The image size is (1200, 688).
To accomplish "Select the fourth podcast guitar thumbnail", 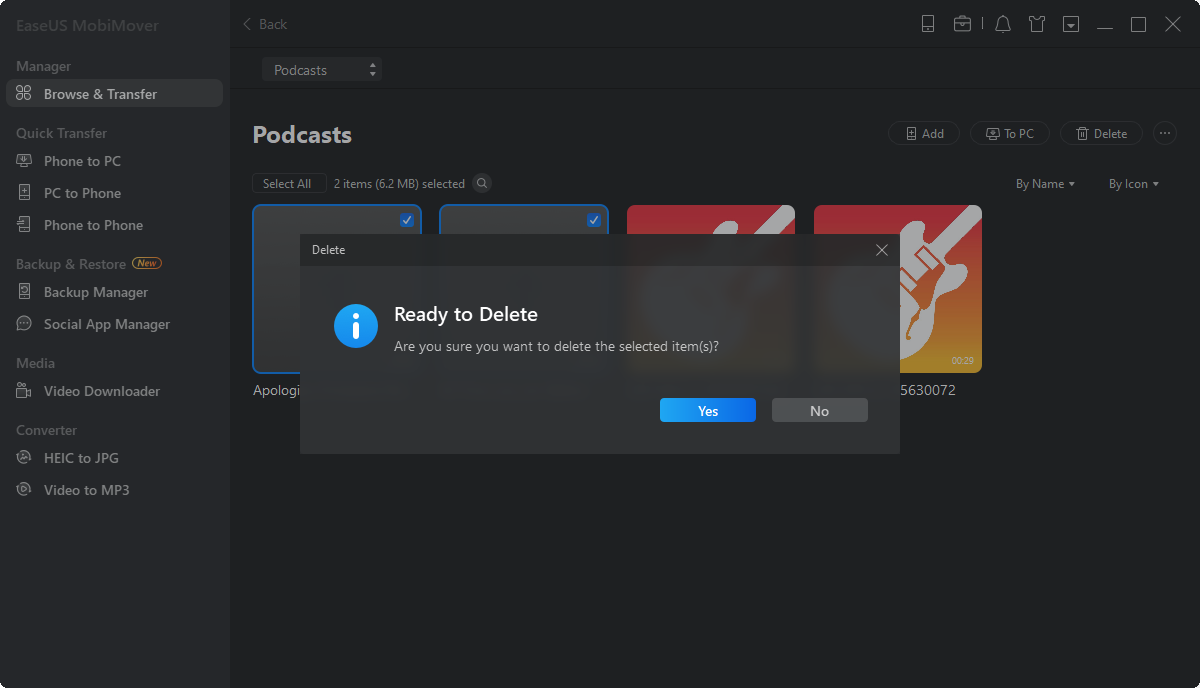I will (x=898, y=289).
